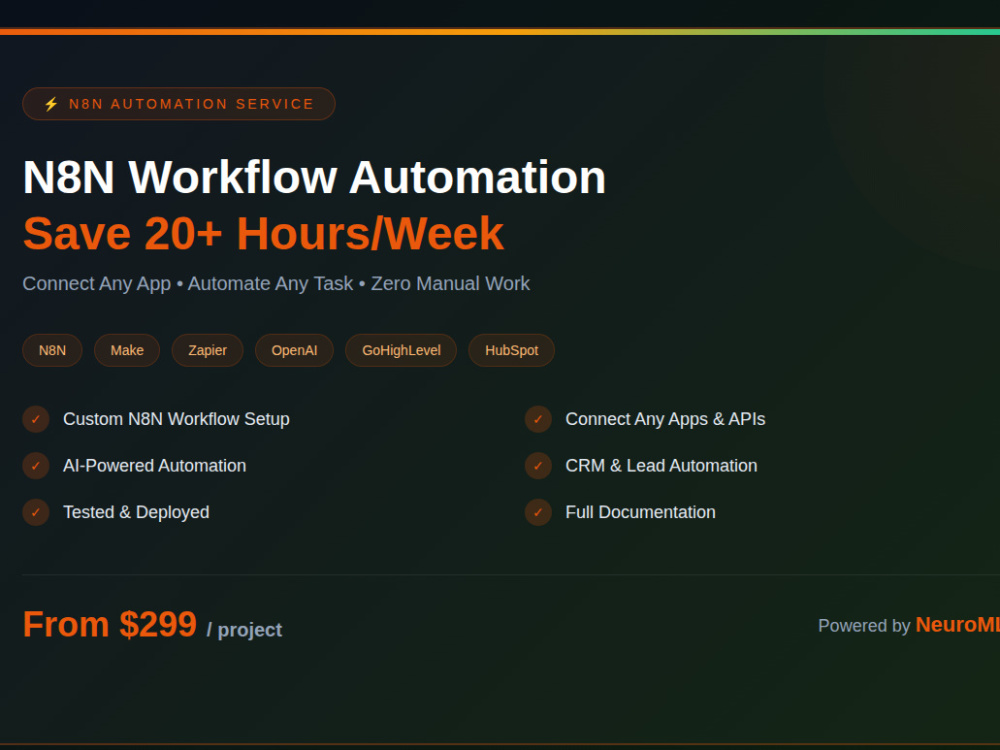Click checkmark beside AI-Powered Automation

36,466
